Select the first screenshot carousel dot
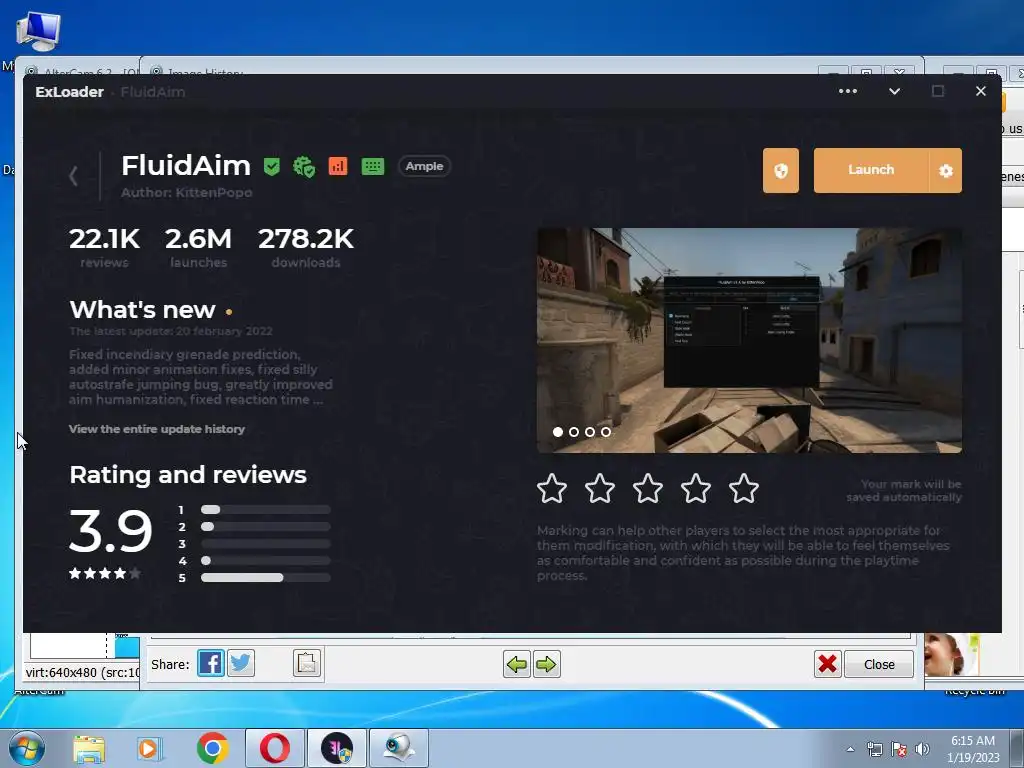The height and width of the screenshot is (768, 1024). [x=558, y=432]
